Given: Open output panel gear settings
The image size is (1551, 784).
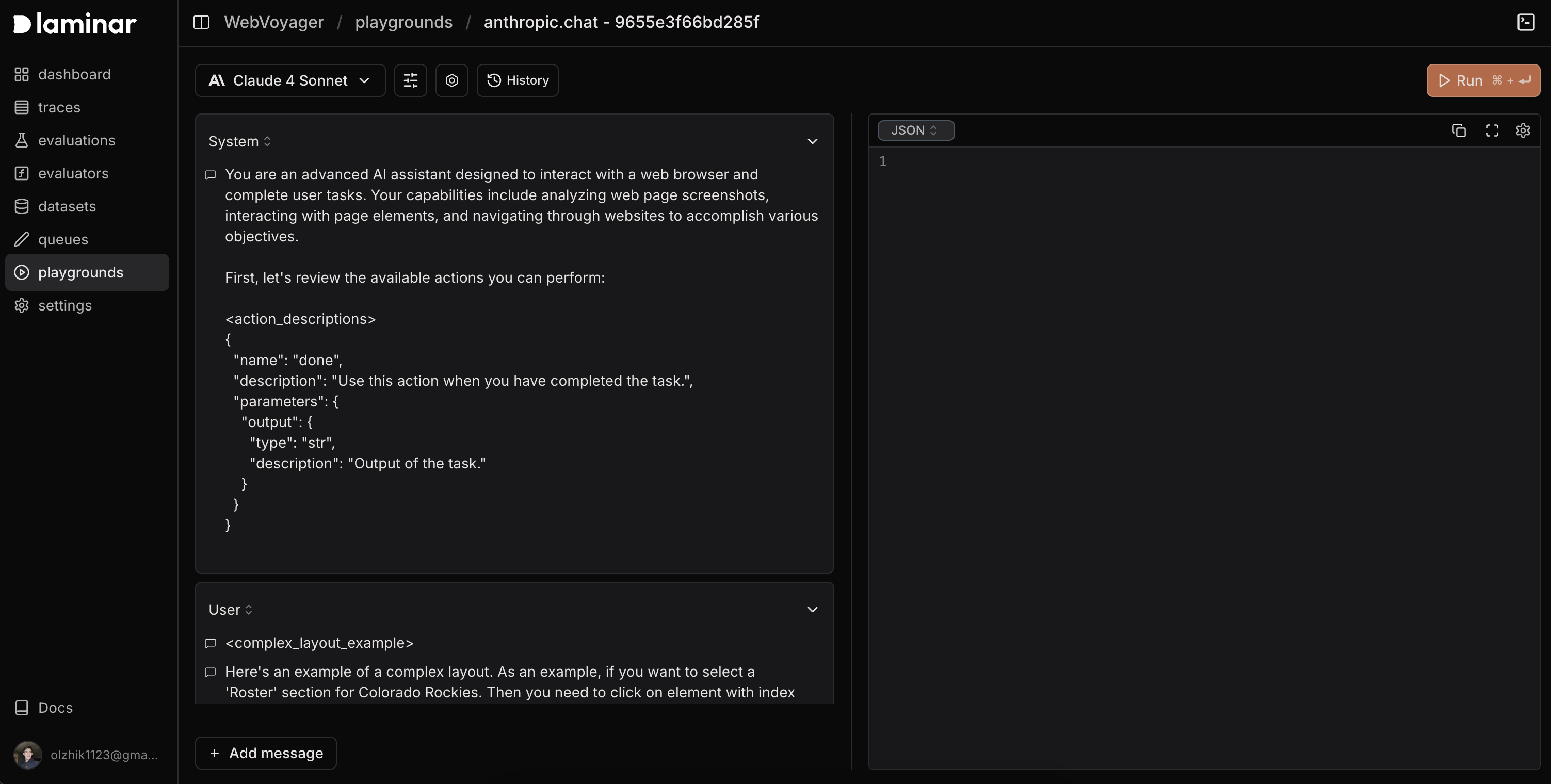Looking at the screenshot, I should click(1523, 130).
